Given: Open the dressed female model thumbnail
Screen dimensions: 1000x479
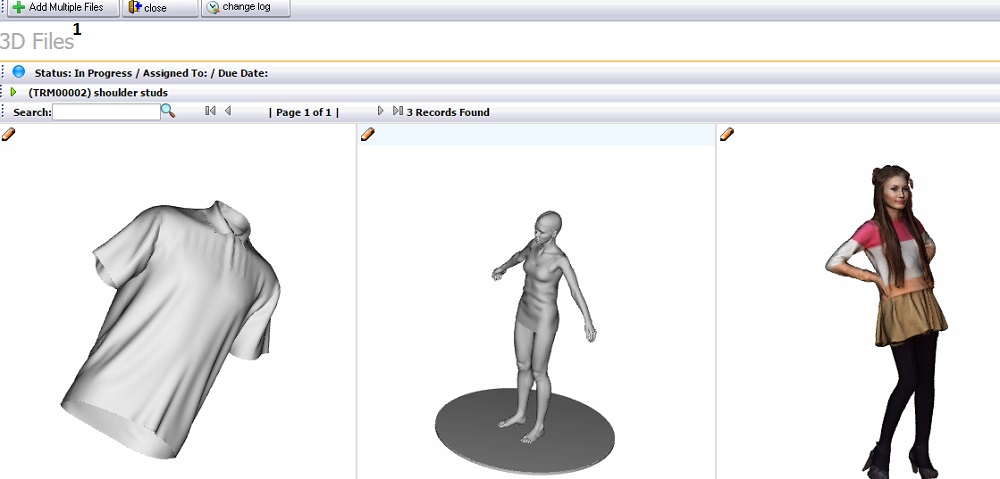Looking at the screenshot, I should (x=887, y=321).
